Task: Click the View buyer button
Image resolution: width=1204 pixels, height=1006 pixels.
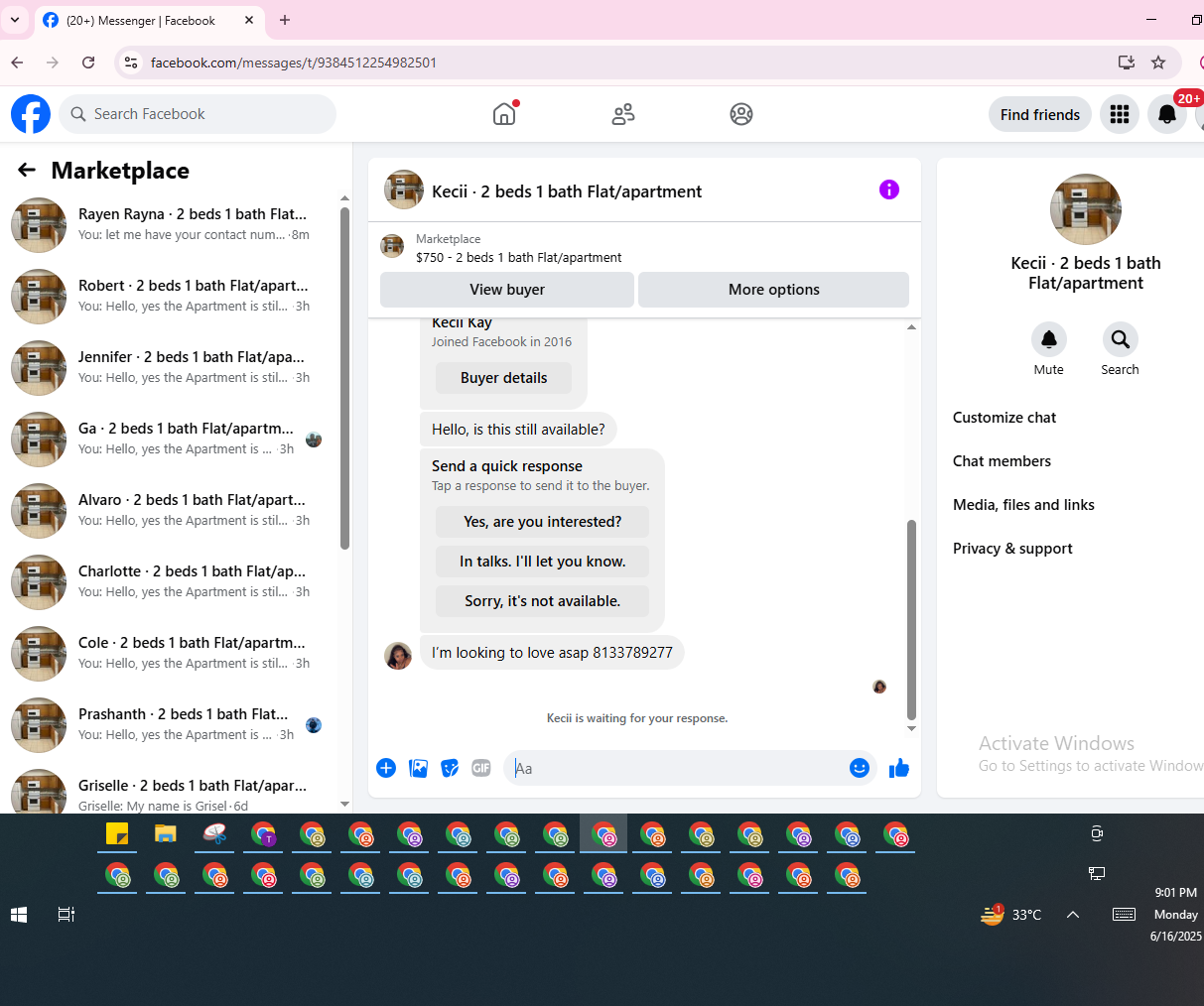Action: (507, 290)
